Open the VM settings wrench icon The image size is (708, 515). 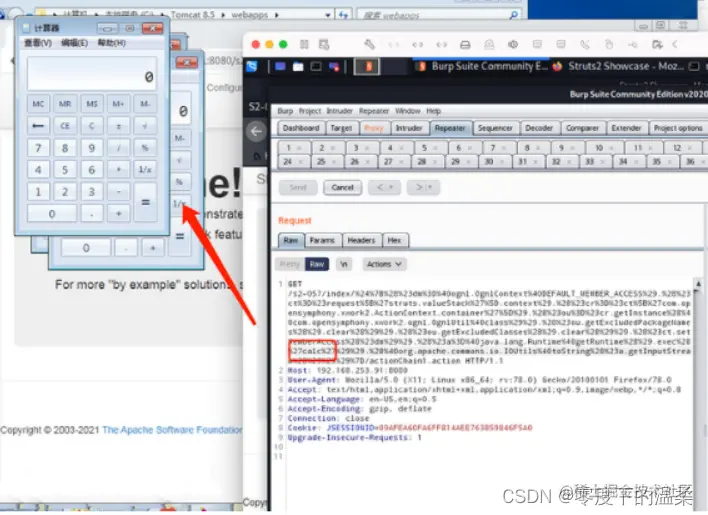point(369,44)
